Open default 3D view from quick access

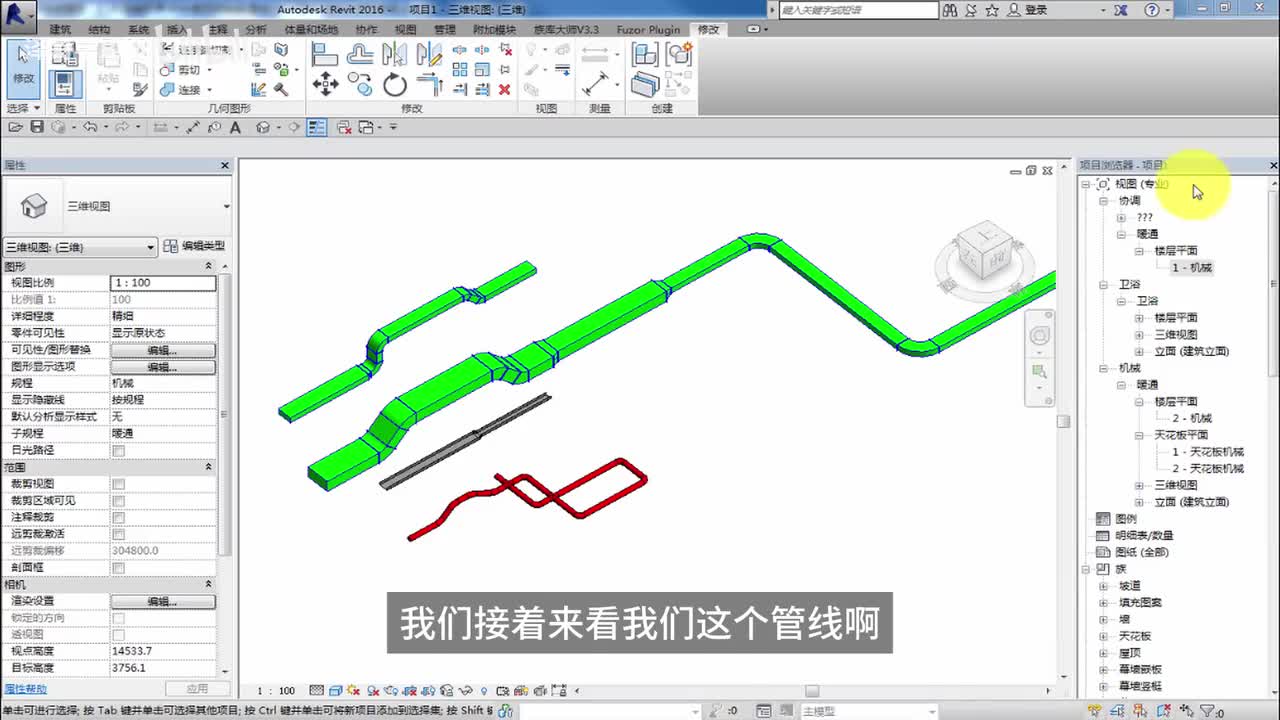click(x=262, y=127)
